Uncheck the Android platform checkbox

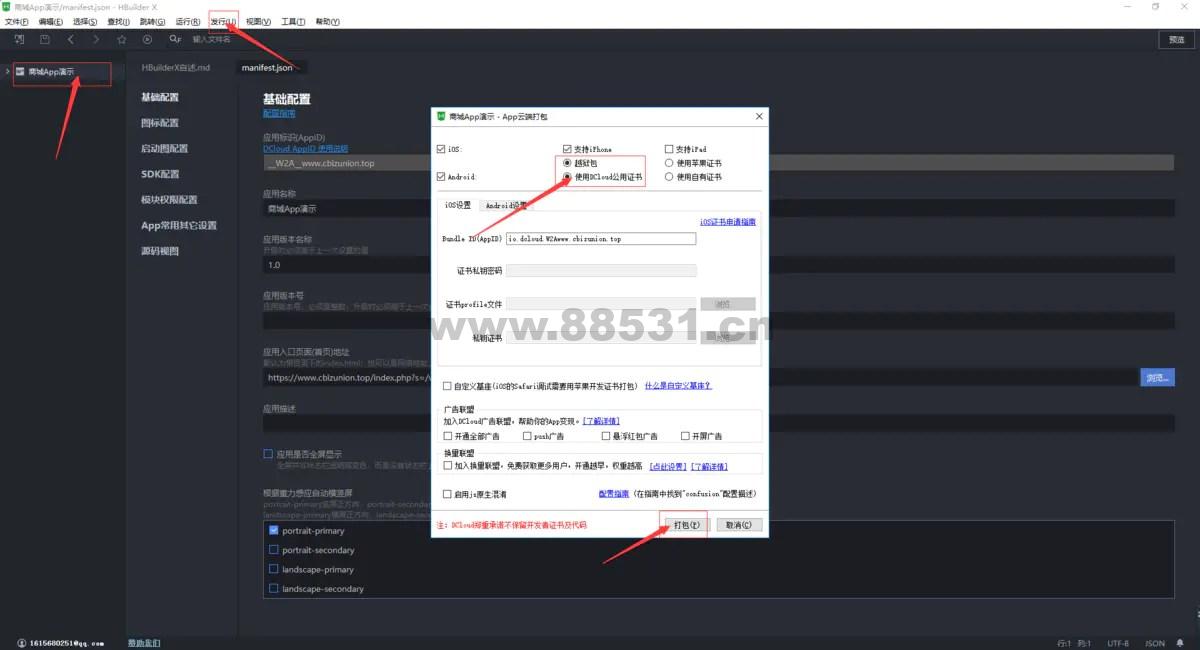[x=442, y=176]
